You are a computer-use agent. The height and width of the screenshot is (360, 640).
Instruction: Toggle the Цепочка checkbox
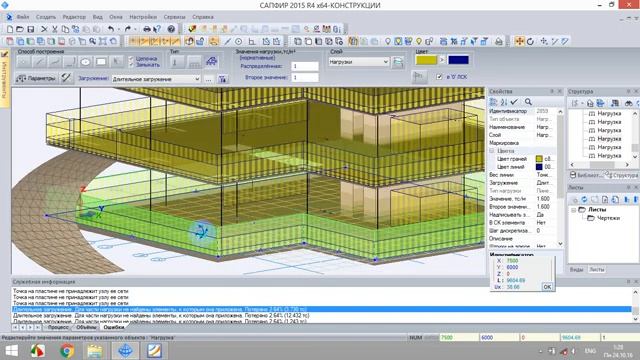pyautogui.click(x=131, y=59)
